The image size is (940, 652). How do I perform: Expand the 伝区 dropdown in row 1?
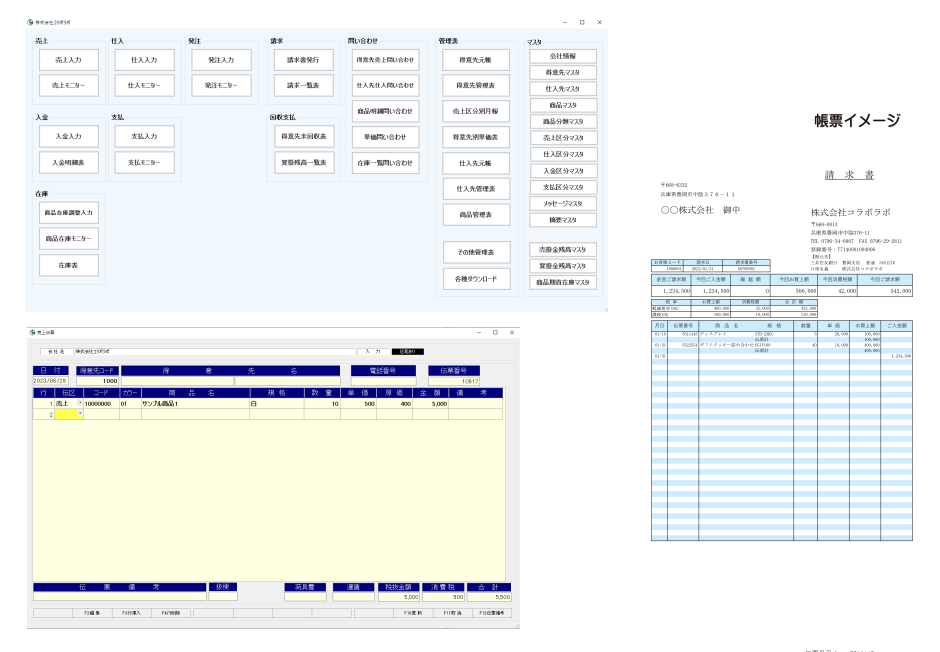point(79,403)
